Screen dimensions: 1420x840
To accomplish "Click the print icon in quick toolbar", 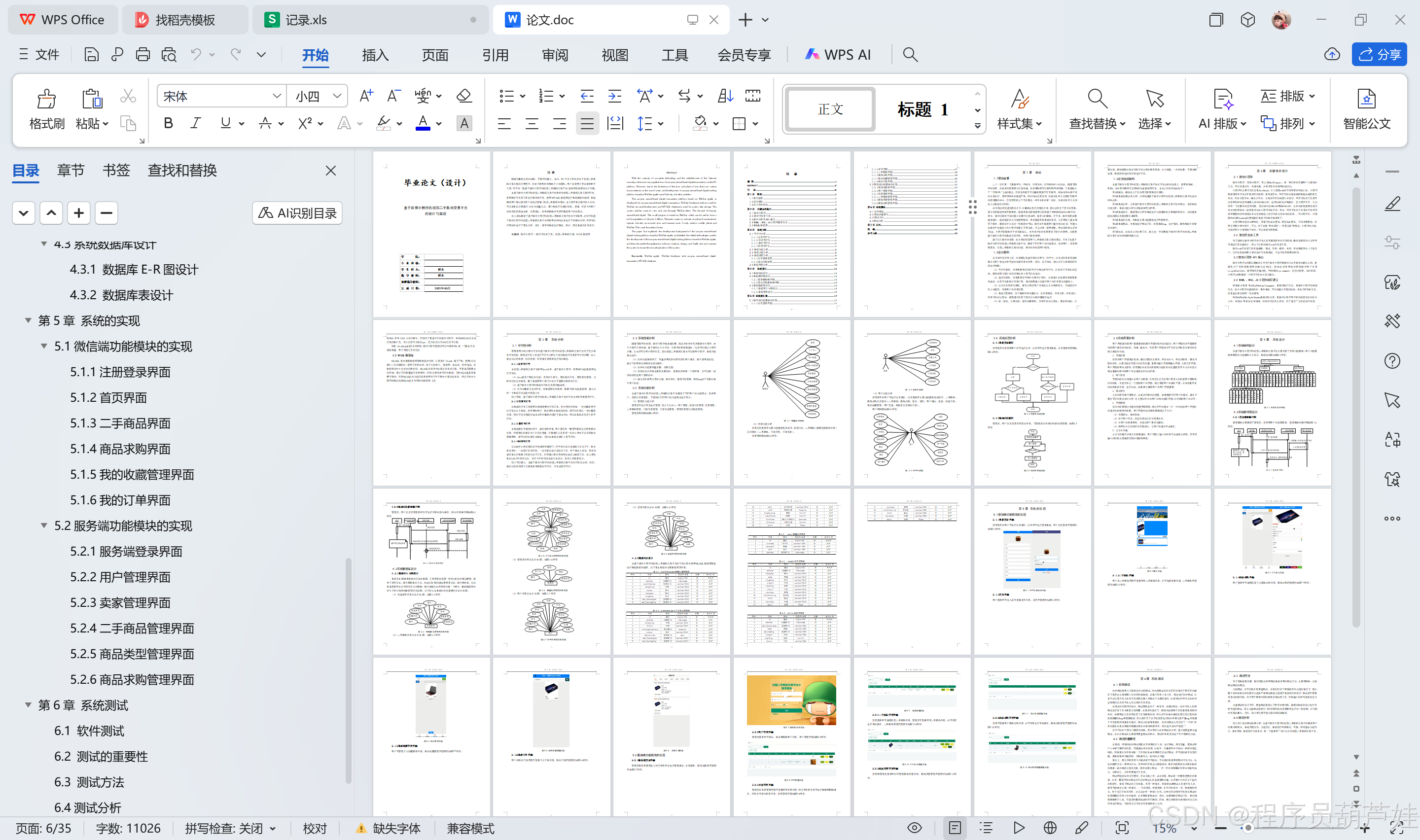I will click(142, 54).
